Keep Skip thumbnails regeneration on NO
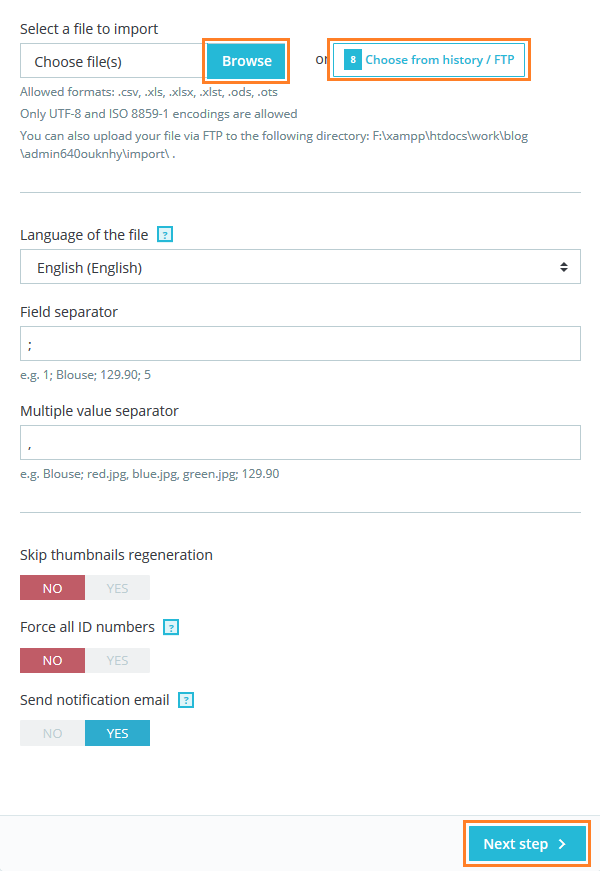This screenshot has width=600, height=871. point(52,587)
